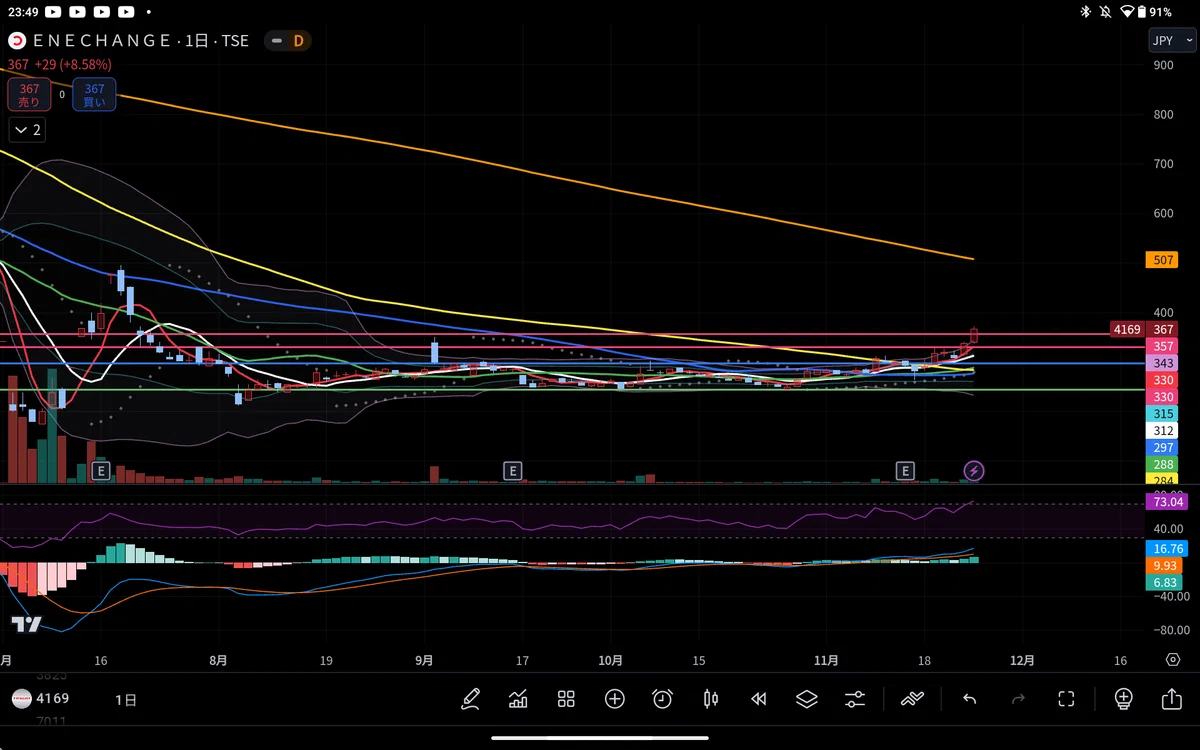Open price scale settings gear at the corner
This screenshot has width=1200, height=750.
coord(1173,660)
